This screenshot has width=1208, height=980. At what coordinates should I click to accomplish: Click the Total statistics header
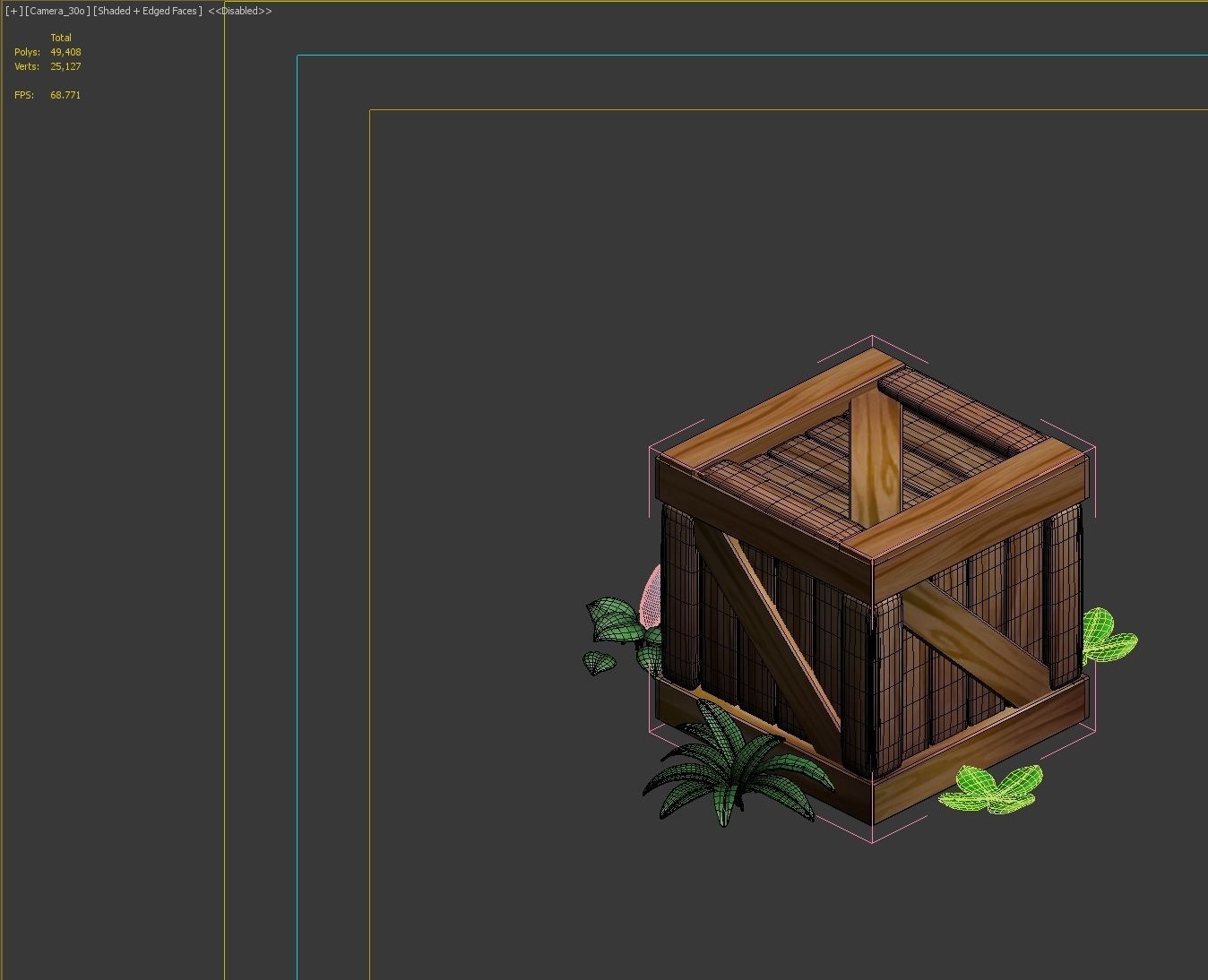(61, 38)
